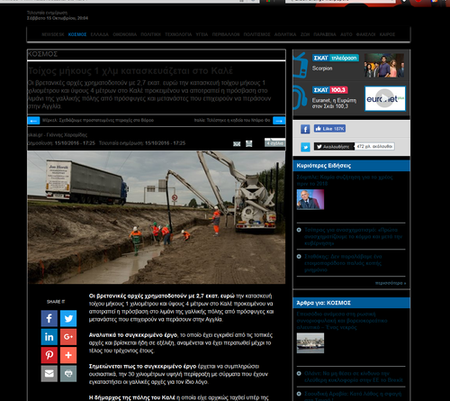Open Σαουδική Αραβία headline link
Screen dimensions: 450x401
coord(352,396)
